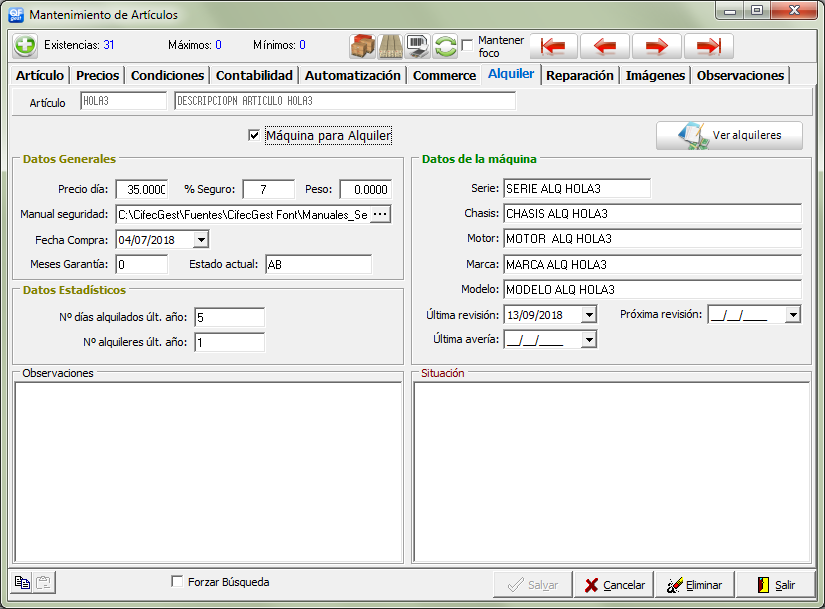This screenshot has height=609, width=825.
Task: Enable the Forzar Búsqueda checkbox
Action: tap(177, 582)
